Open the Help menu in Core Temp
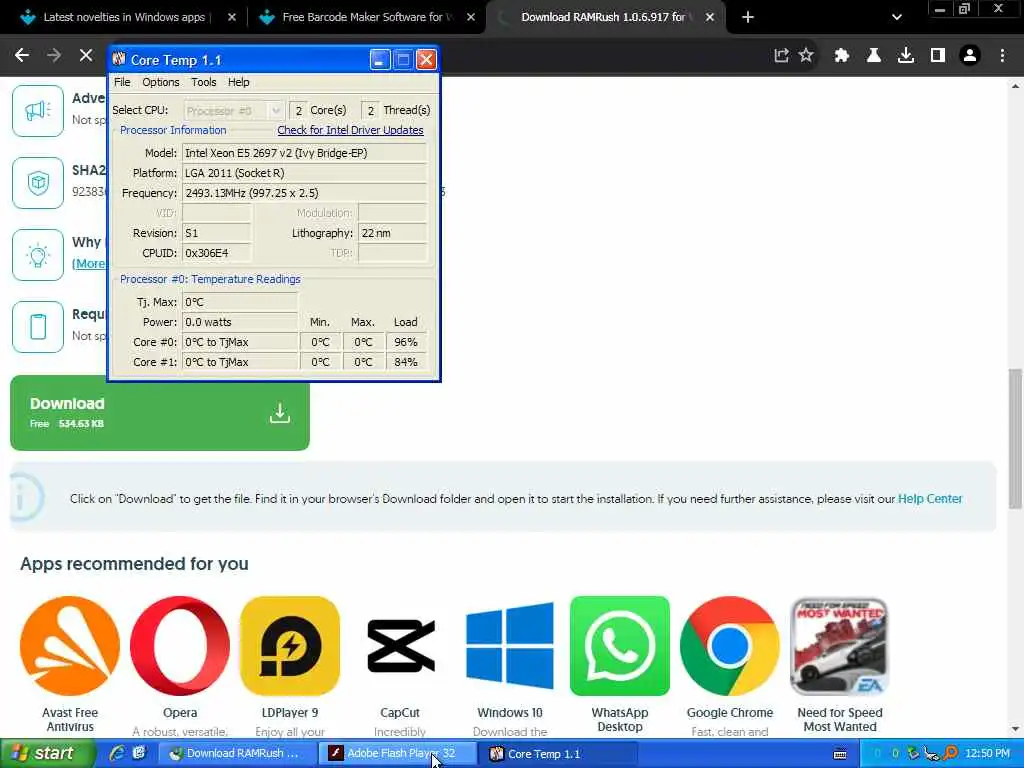This screenshot has width=1024, height=768. 238,82
